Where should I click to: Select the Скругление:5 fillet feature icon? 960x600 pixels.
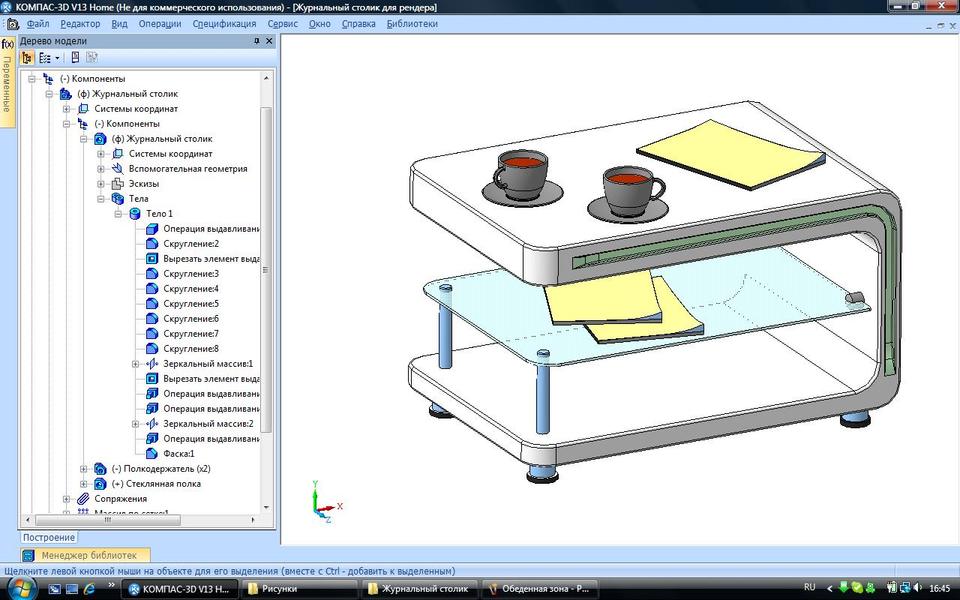click(x=153, y=303)
